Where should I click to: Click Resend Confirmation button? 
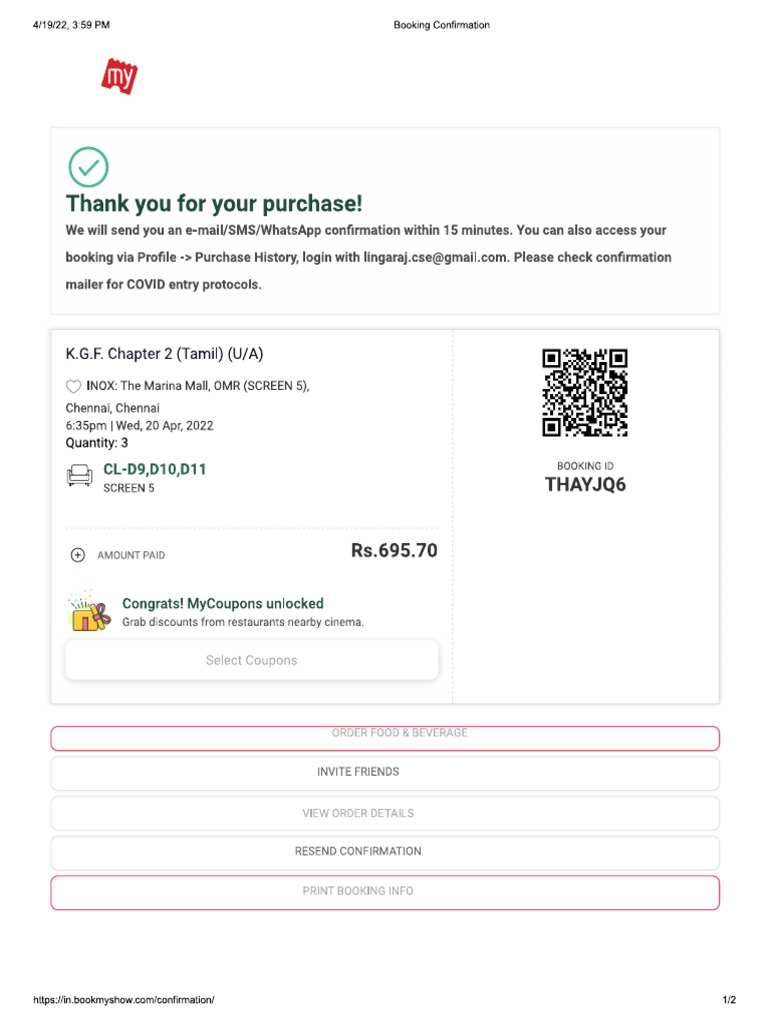click(385, 852)
